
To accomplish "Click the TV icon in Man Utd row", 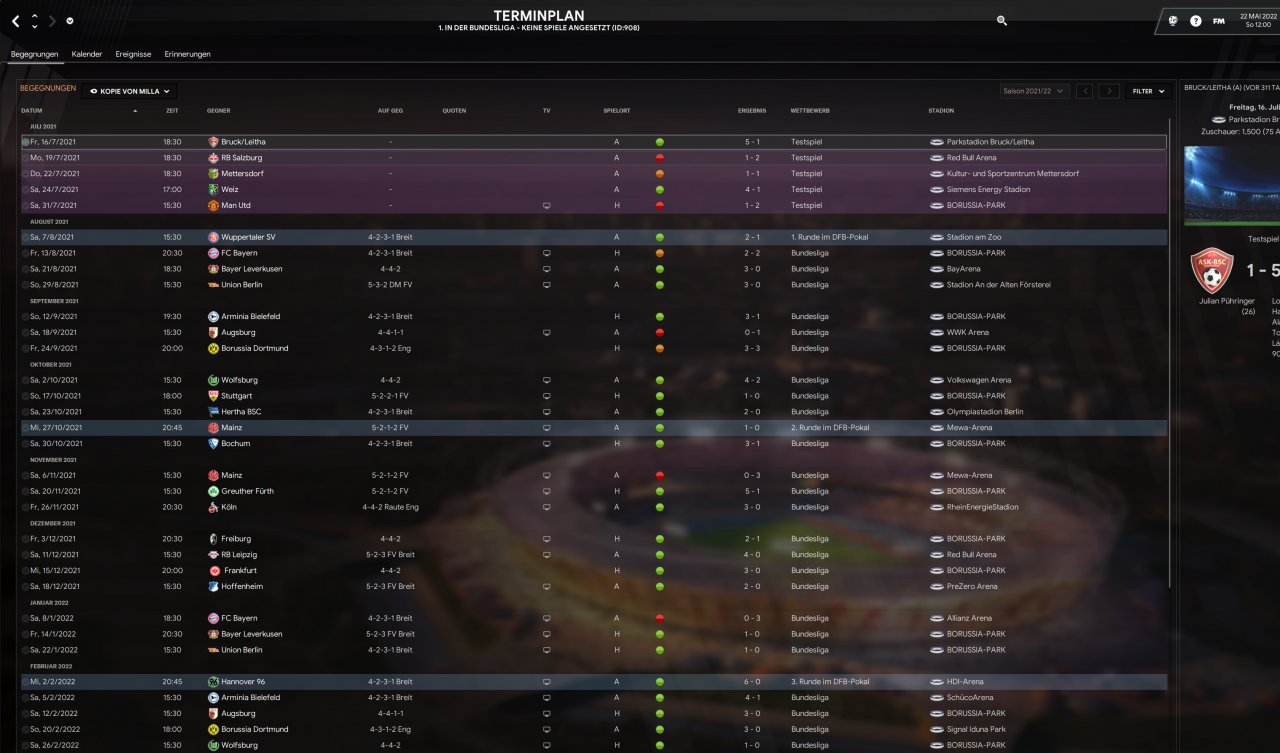I will click(x=546, y=205).
